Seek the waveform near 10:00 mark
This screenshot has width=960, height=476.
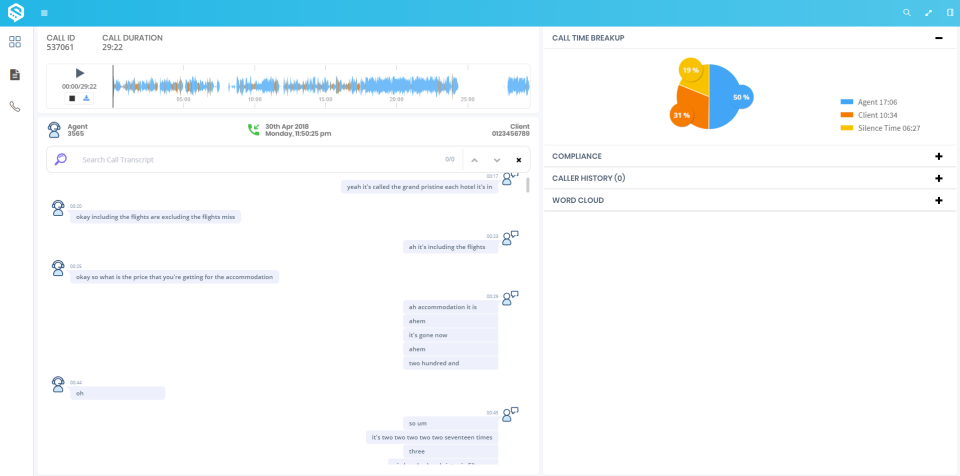(x=255, y=87)
